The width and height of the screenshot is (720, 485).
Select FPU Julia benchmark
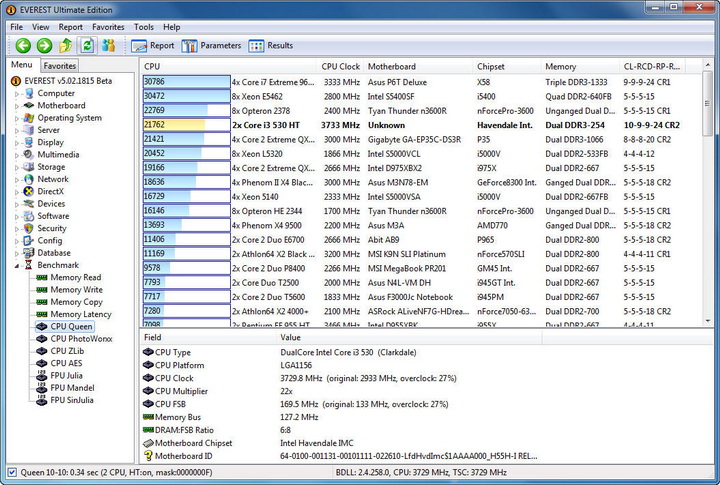pos(66,376)
